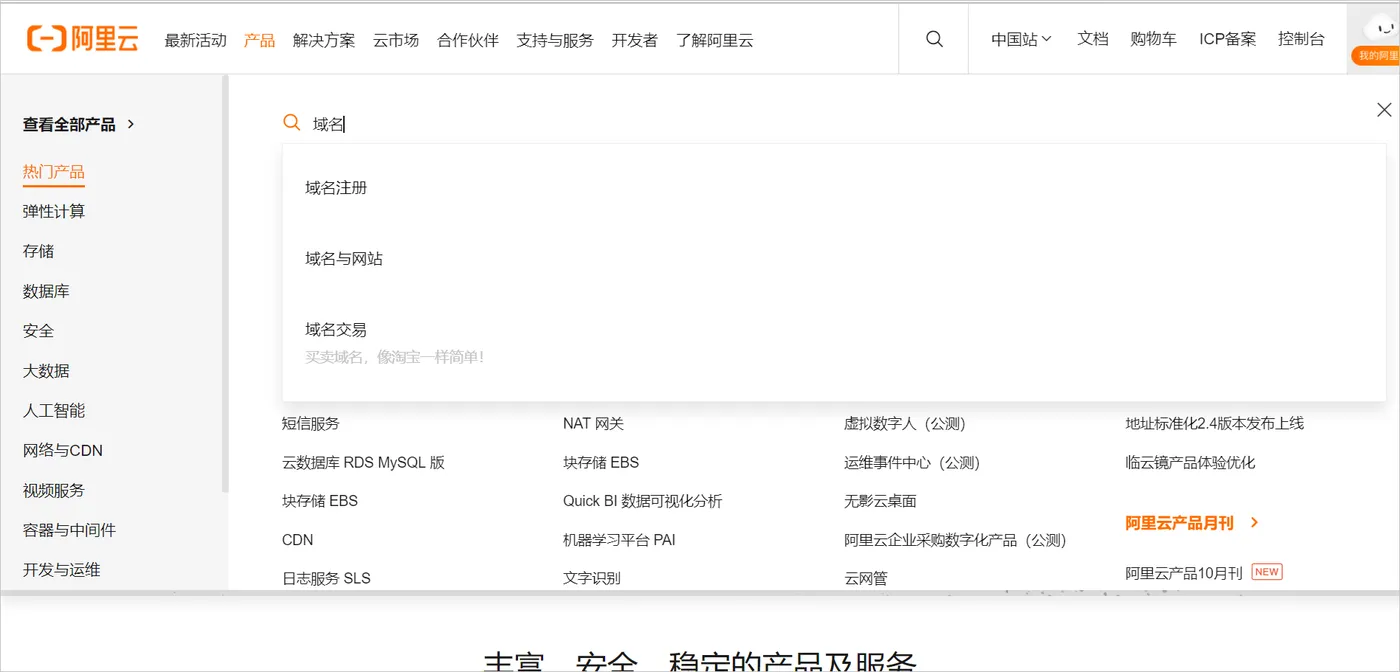
Task: Open Quick BI 数据可视化分析
Action: pyautogui.click(x=642, y=501)
